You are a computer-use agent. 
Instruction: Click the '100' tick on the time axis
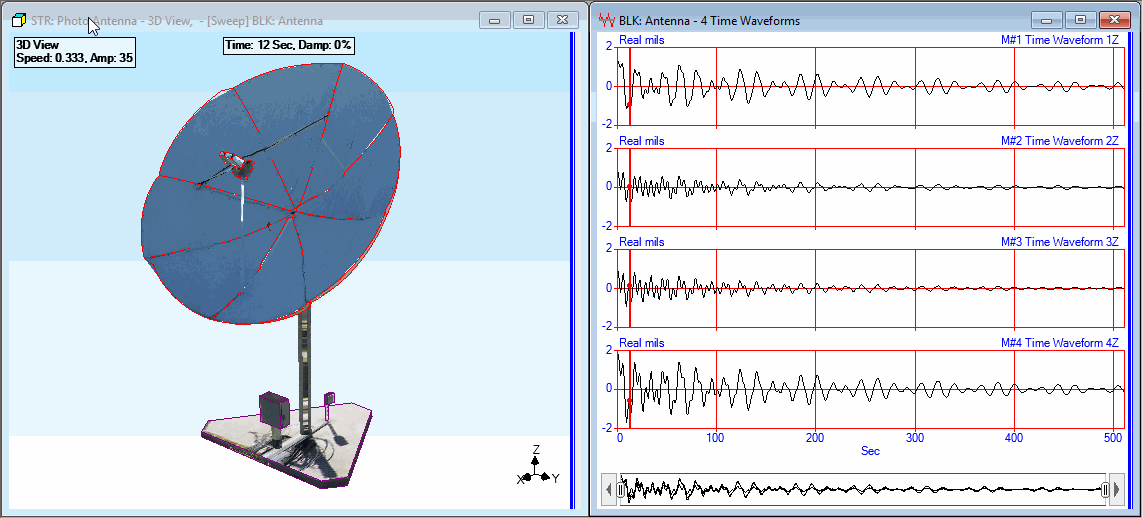tap(717, 438)
